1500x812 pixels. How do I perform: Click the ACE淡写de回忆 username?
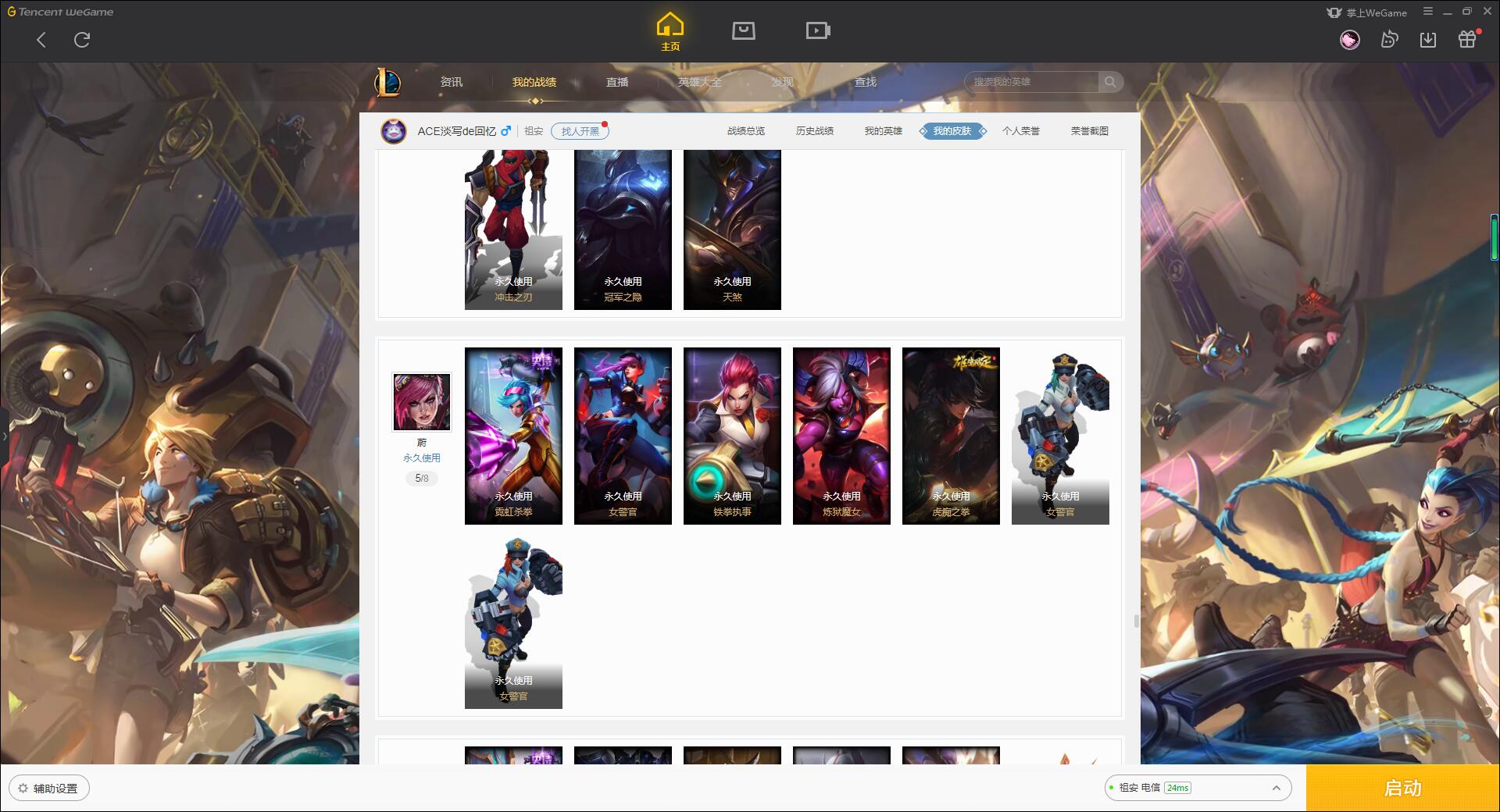tap(456, 131)
